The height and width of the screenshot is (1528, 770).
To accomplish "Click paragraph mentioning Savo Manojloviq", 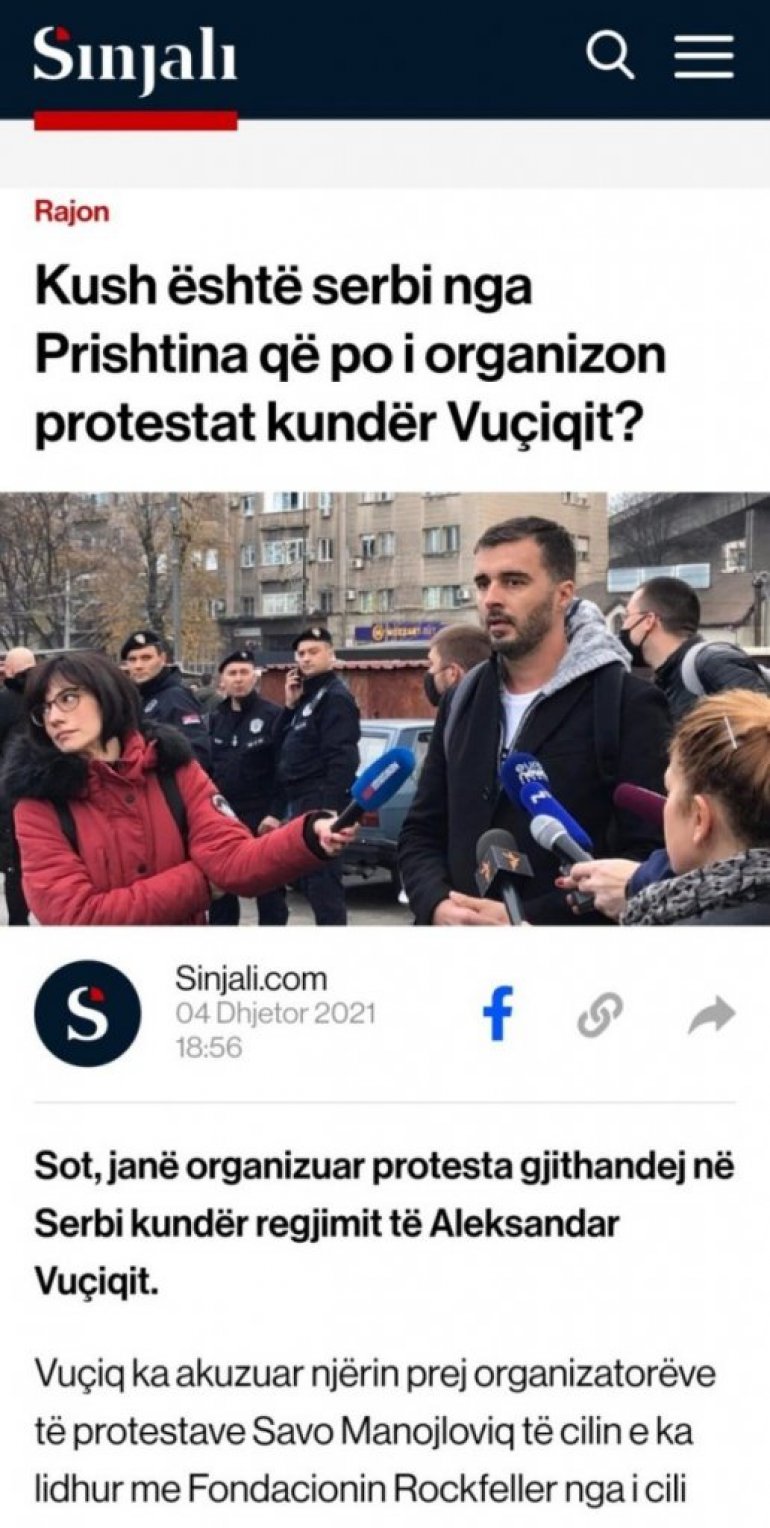I will click(376, 1432).
